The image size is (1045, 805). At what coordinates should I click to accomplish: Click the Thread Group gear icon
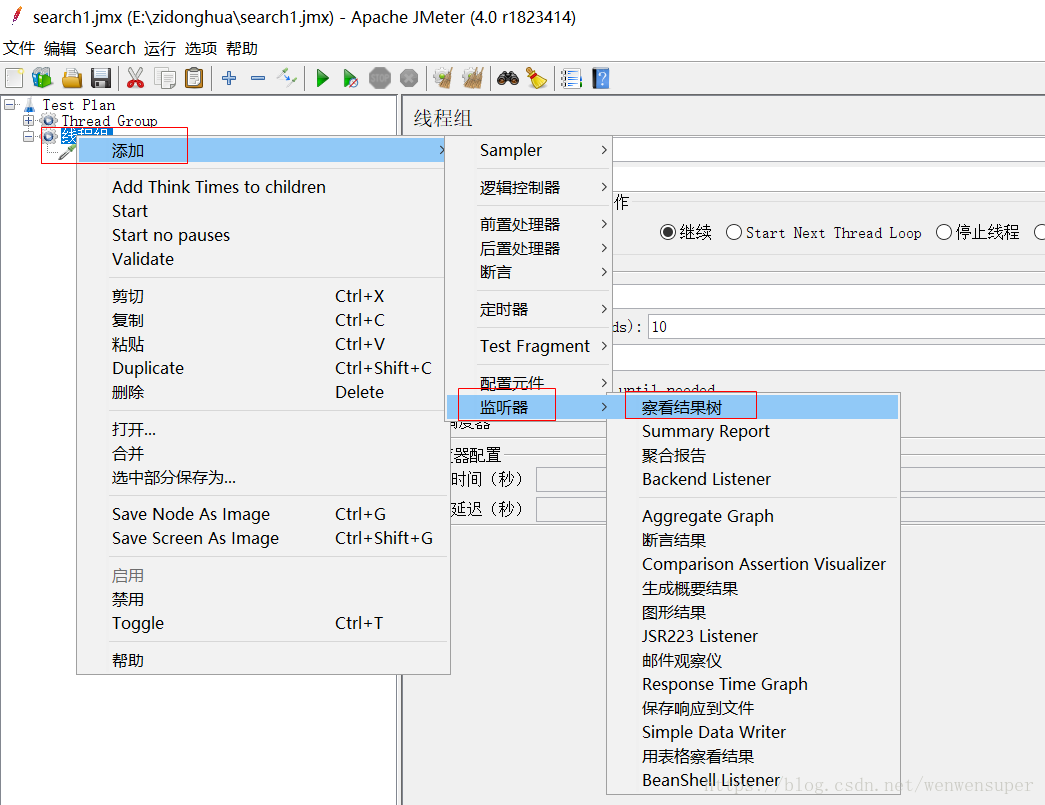(x=49, y=121)
